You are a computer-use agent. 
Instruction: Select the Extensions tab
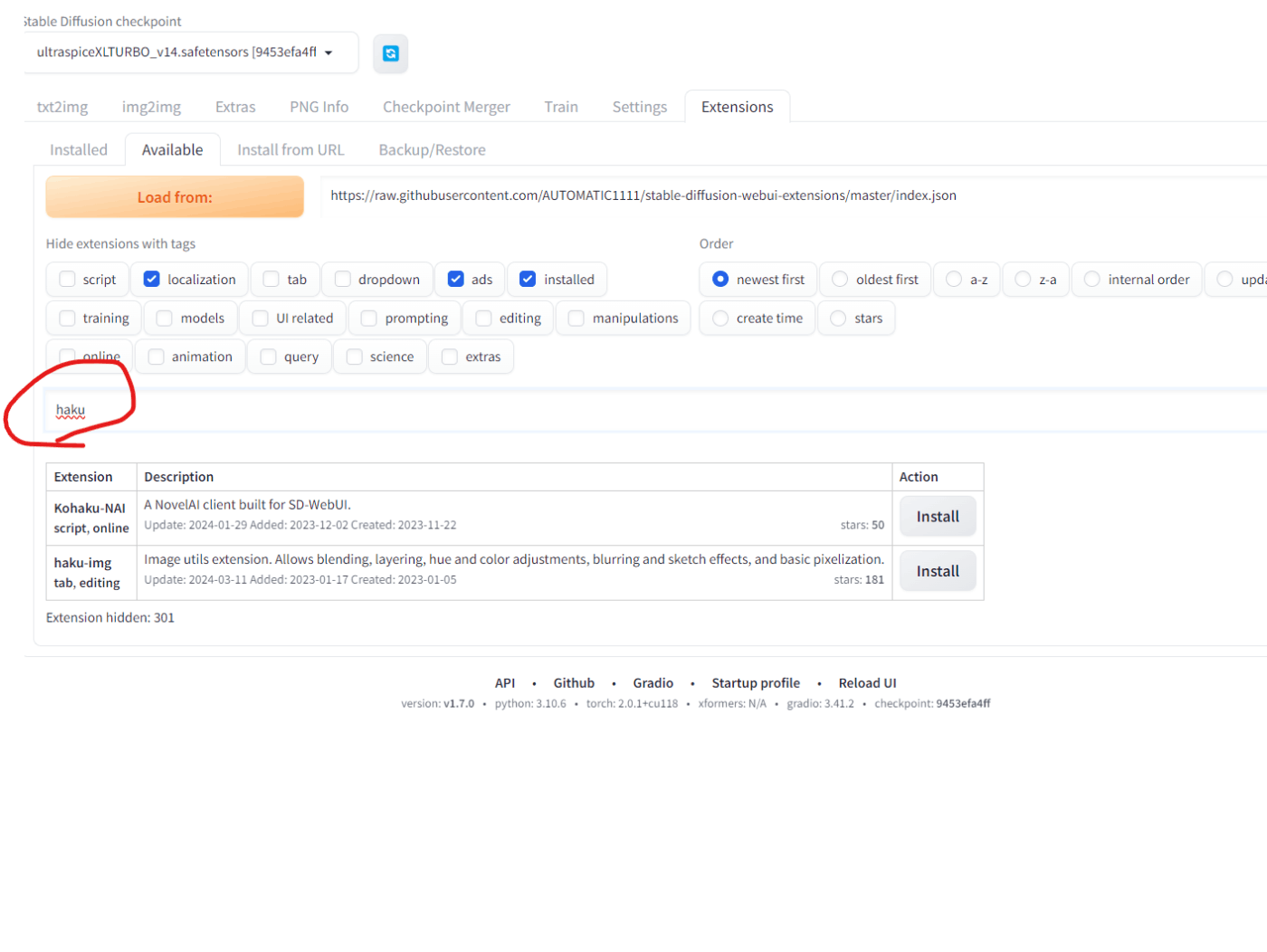[737, 107]
